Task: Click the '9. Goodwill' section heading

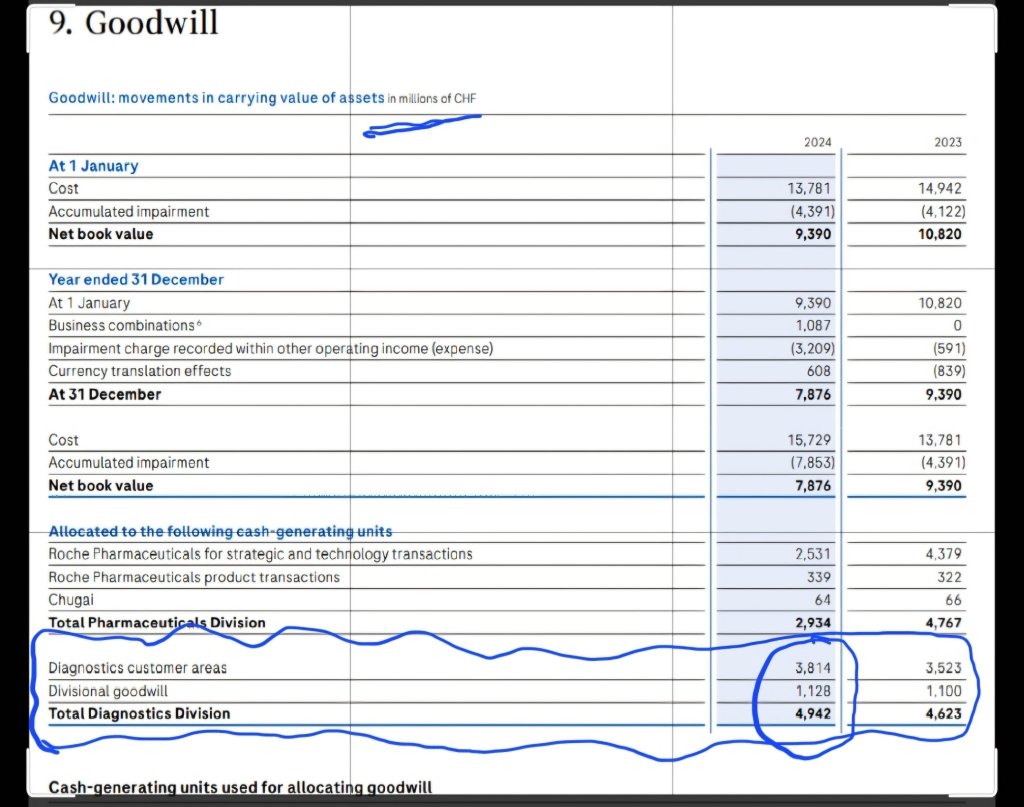Action: [133, 23]
